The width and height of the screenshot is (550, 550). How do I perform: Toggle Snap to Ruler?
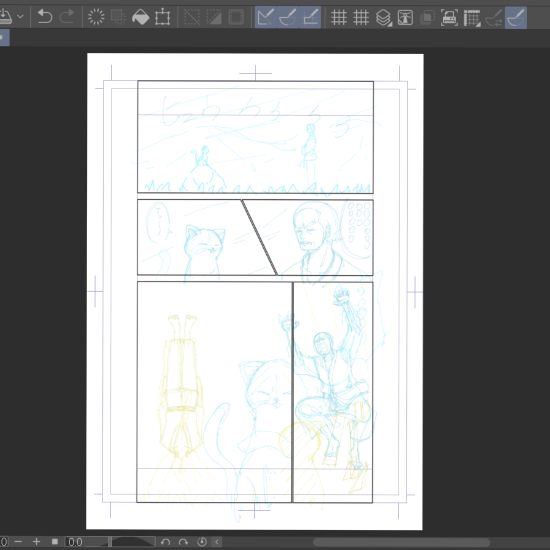pos(266,17)
